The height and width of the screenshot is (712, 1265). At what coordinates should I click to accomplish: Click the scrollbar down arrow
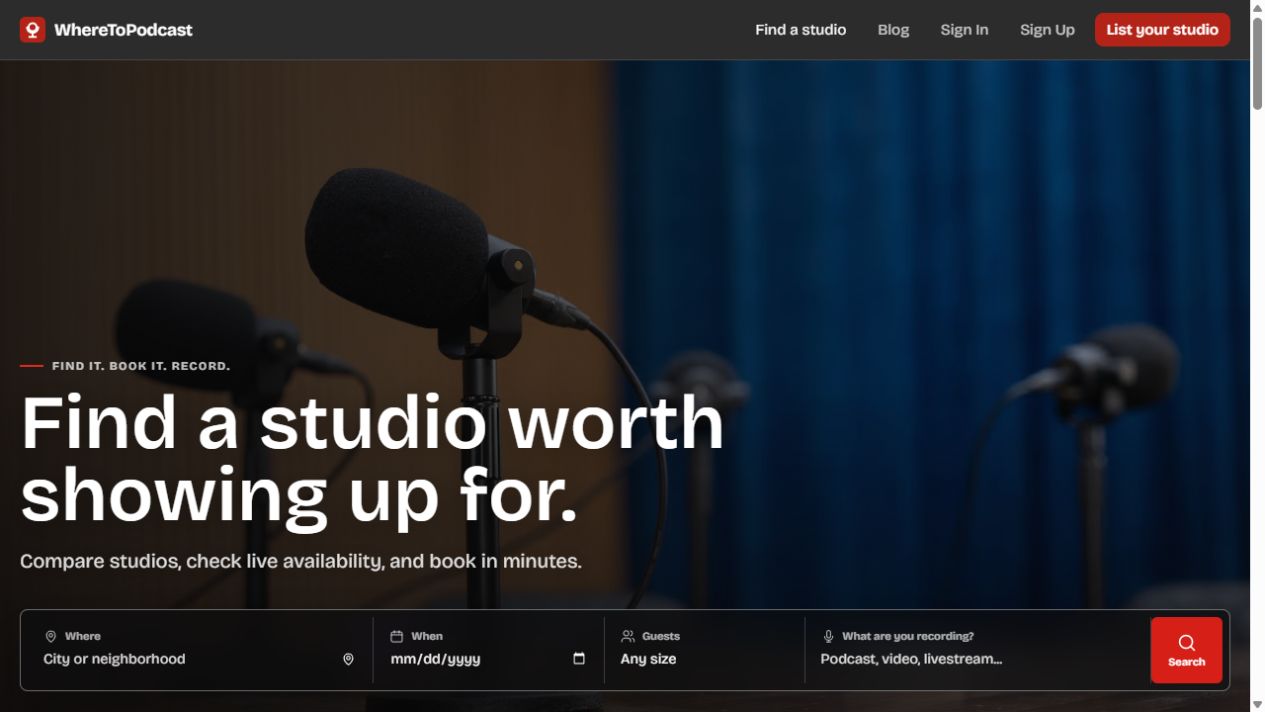point(1258,704)
